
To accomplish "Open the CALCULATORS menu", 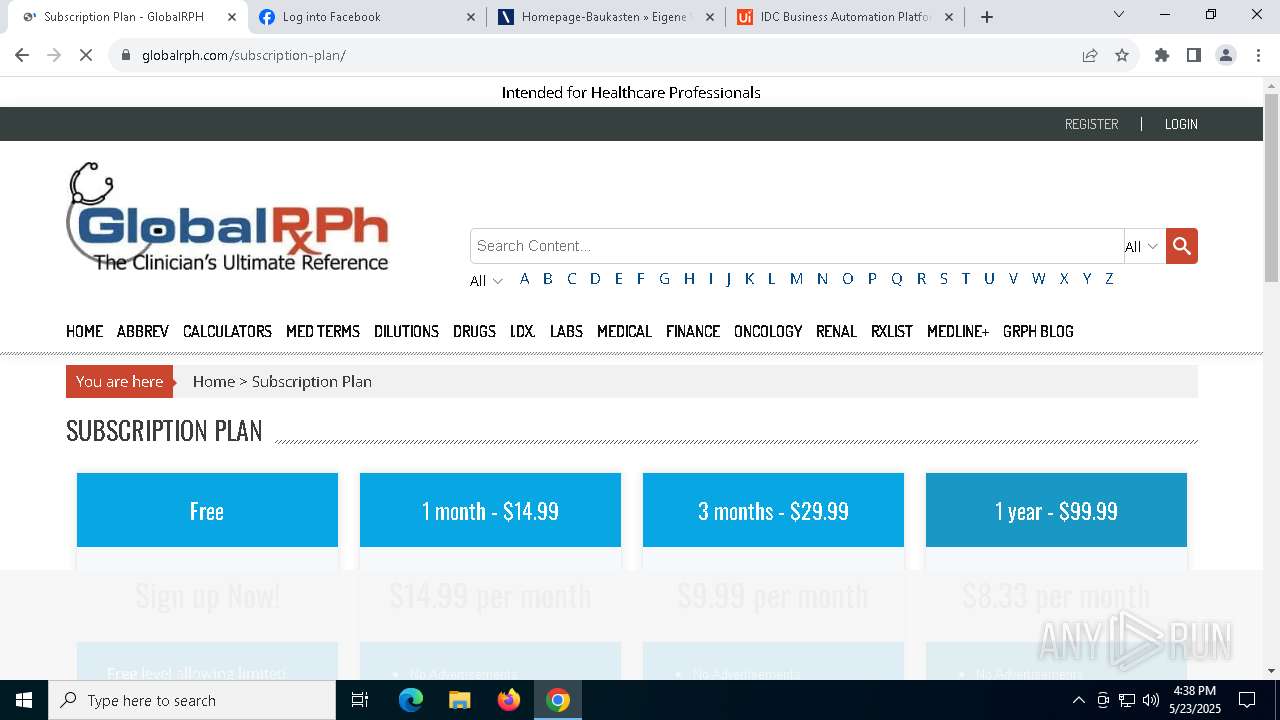I will click(x=227, y=331).
